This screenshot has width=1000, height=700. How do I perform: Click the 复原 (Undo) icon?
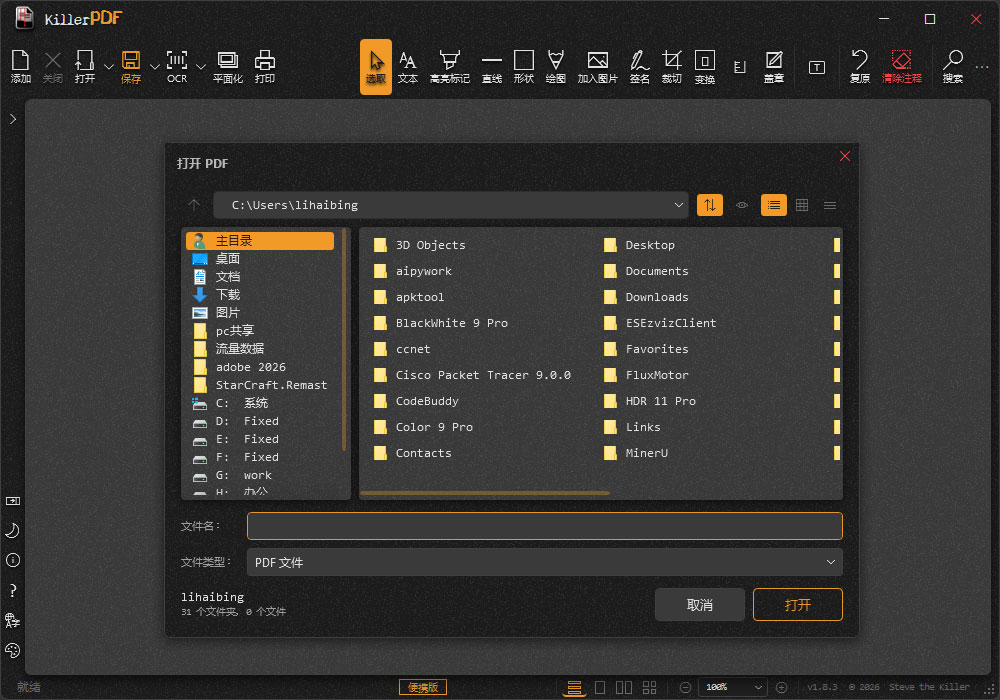click(860, 66)
